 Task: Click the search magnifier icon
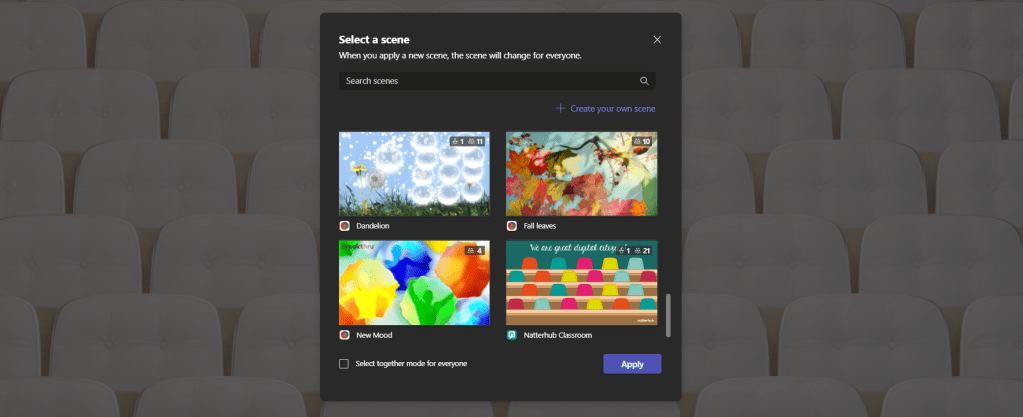(644, 81)
